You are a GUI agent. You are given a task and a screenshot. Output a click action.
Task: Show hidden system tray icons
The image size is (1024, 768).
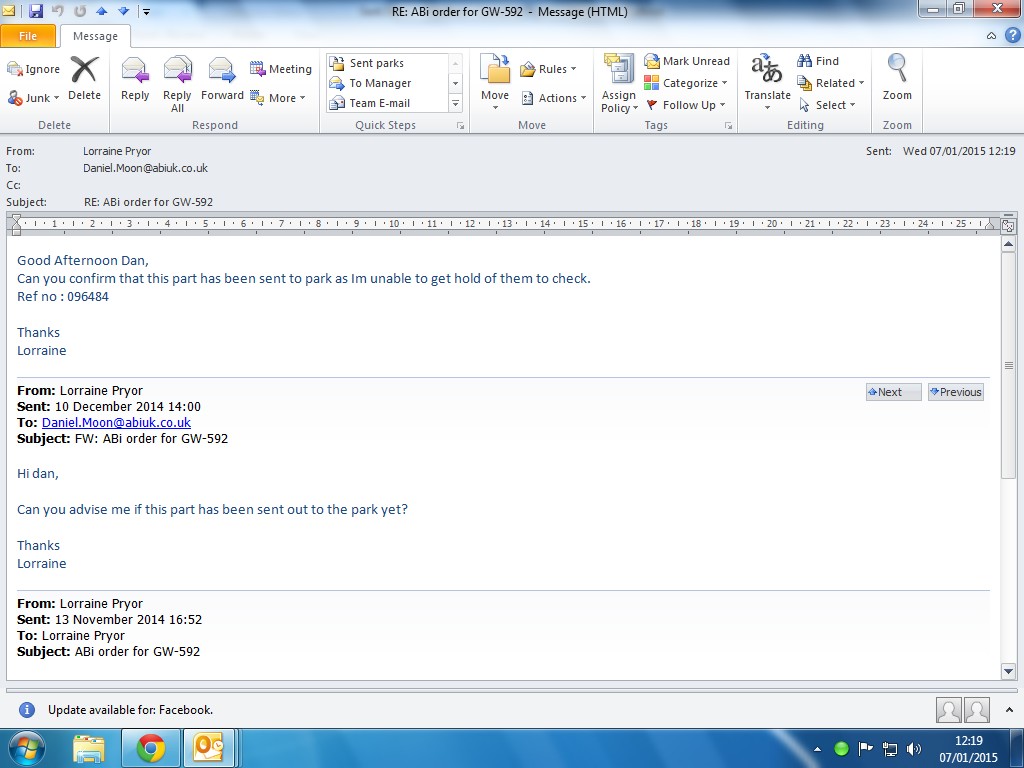[x=817, y=749]
